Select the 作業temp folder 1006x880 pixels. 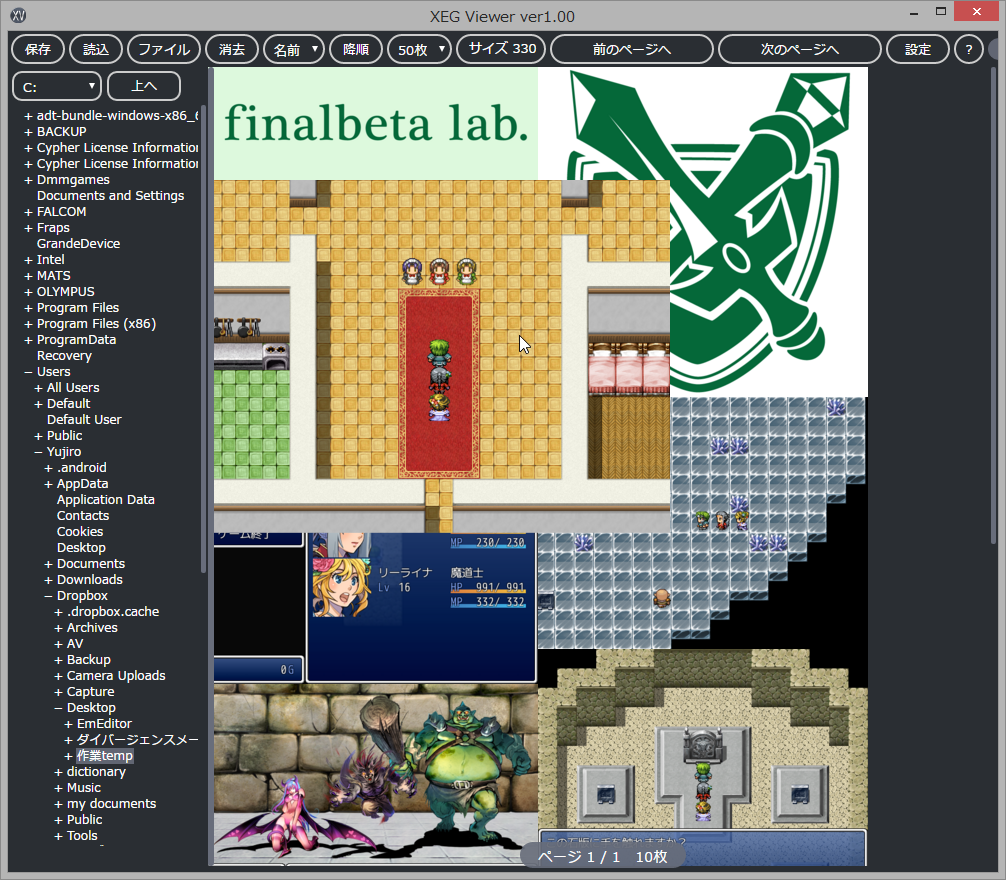coord(105,756)
